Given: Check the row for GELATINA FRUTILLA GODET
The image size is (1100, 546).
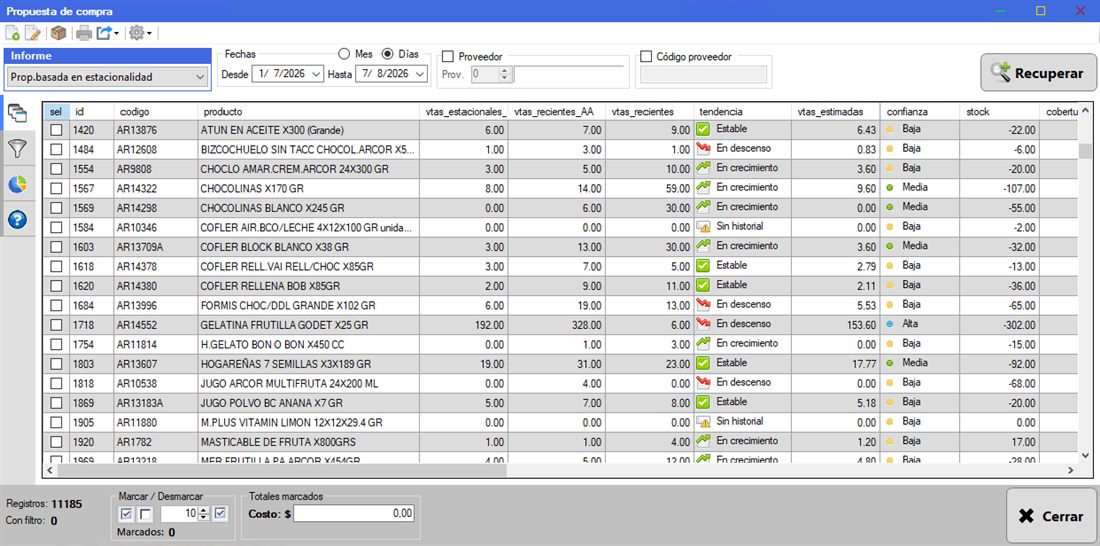Looking at the screenshot, I should point(55,325).
